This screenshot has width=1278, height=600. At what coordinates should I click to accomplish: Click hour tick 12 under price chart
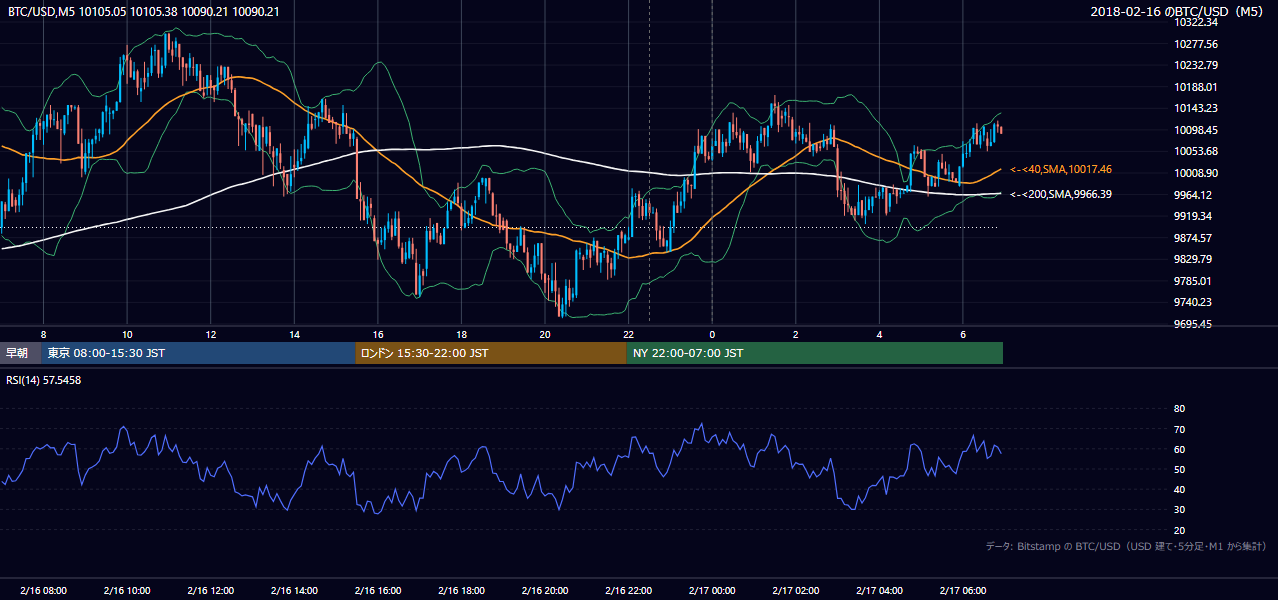pos(211,334)
